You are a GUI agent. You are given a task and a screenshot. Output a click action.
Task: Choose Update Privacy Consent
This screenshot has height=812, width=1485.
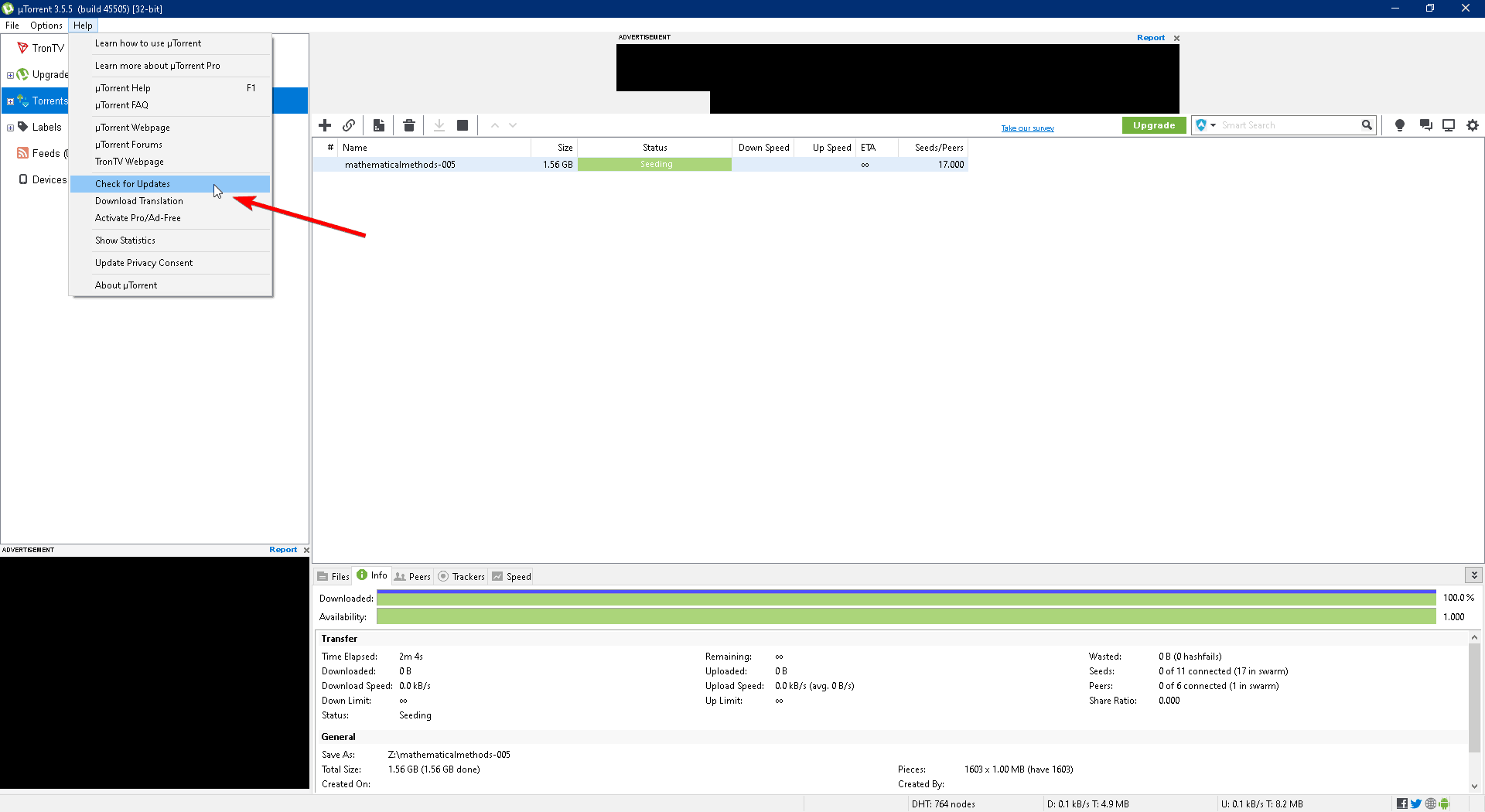point(170,263)
